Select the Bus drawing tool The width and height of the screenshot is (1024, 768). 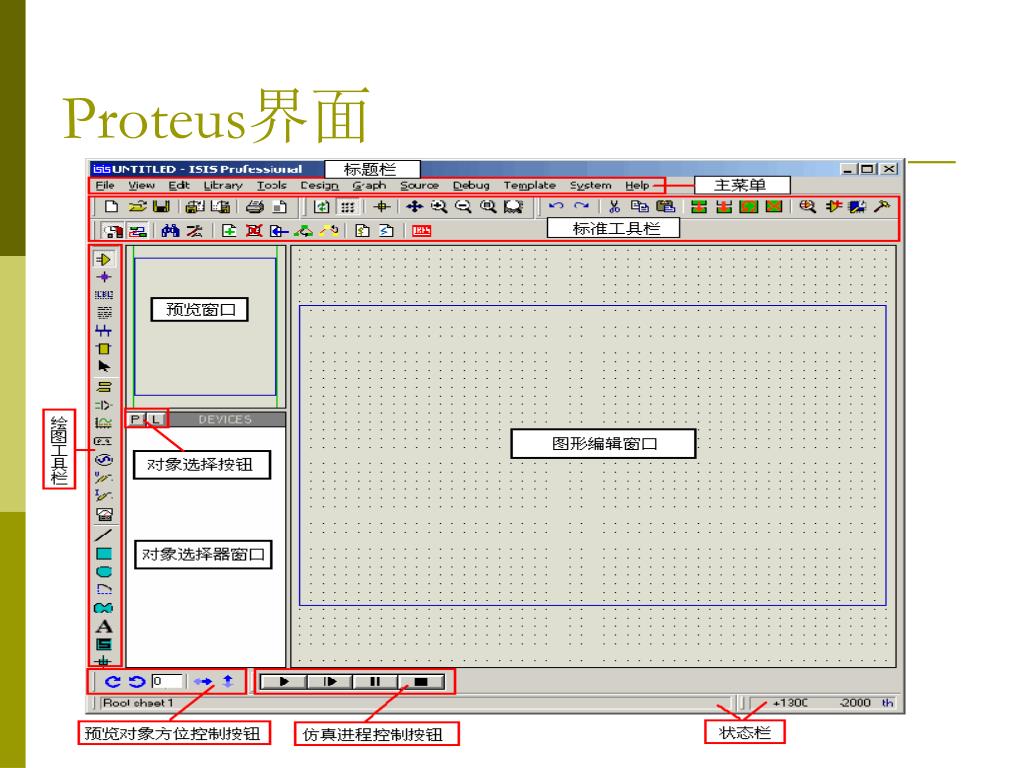(103, 331)
